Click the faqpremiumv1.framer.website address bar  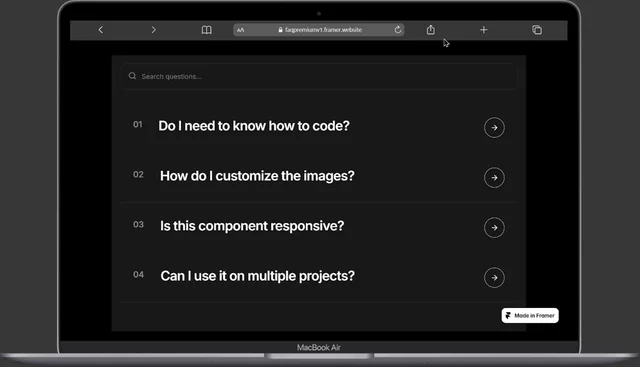(319, 30)
